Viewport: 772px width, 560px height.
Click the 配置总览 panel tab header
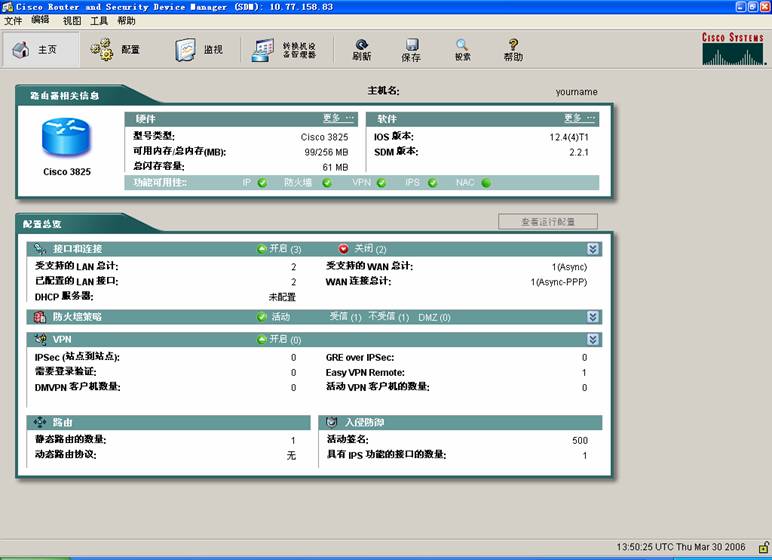coord(42,224)
